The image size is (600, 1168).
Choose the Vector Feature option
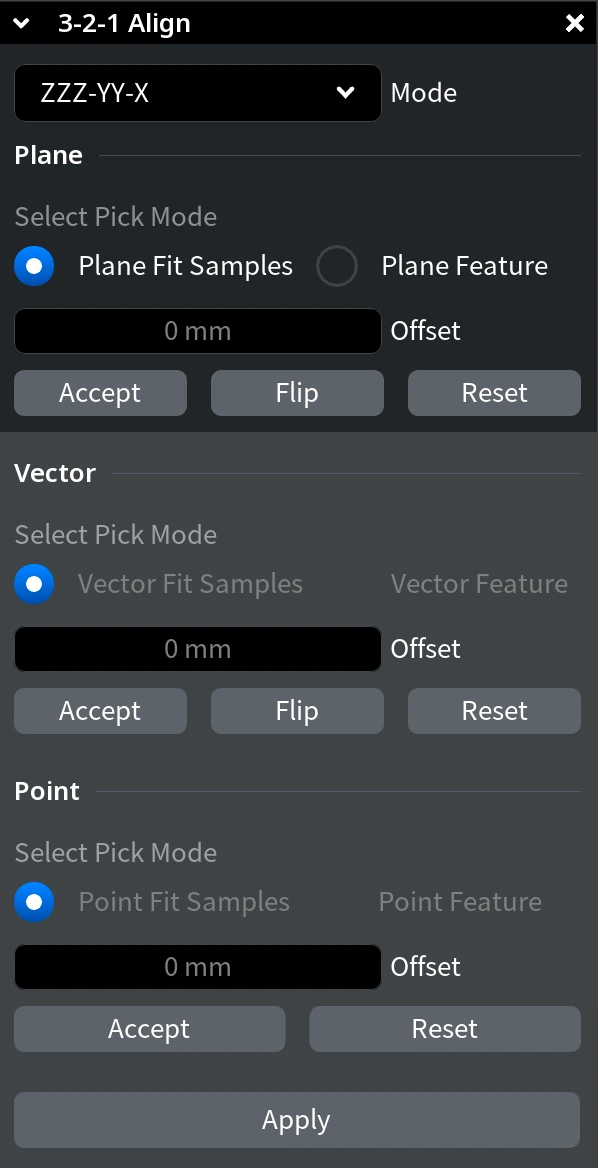[x=478, y=584]
